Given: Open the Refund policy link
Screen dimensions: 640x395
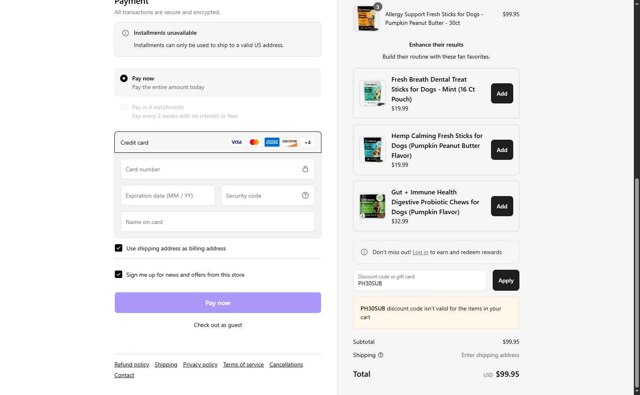Looking at the screenshot, I should pyautogui.click(x=131, y=364).
